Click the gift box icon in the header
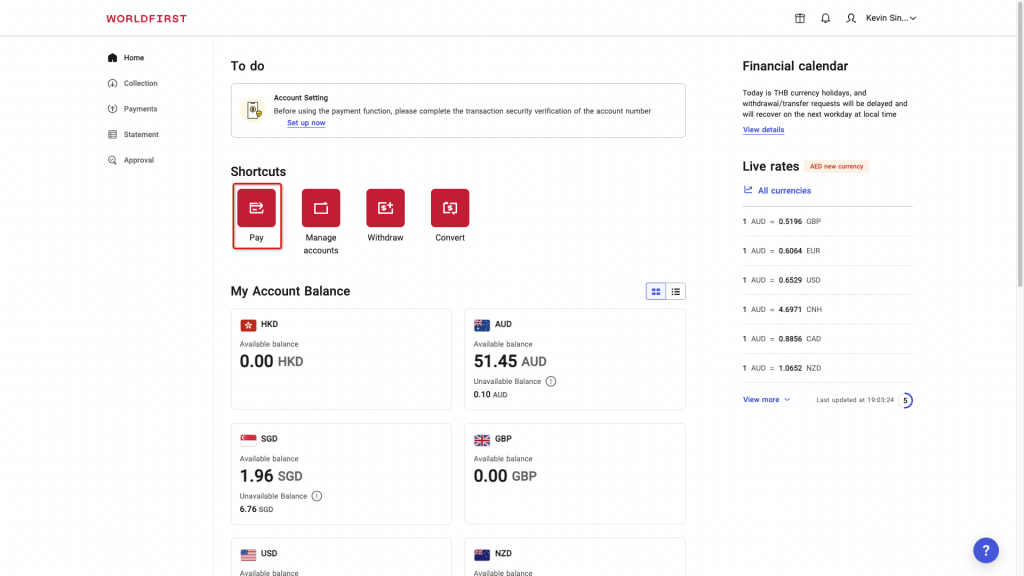1024x576 pixels. [x=799, y=17]
